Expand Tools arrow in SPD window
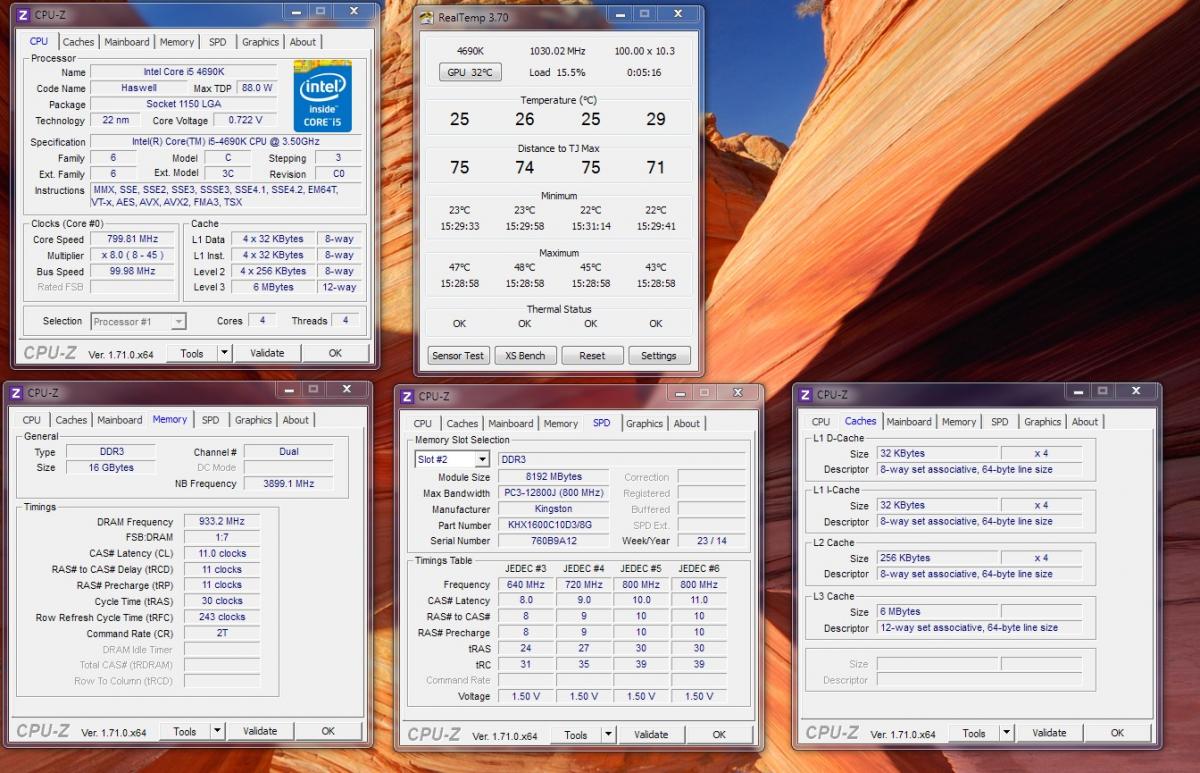This screenshot has height=773, width=1200. [x=608, y=734]
